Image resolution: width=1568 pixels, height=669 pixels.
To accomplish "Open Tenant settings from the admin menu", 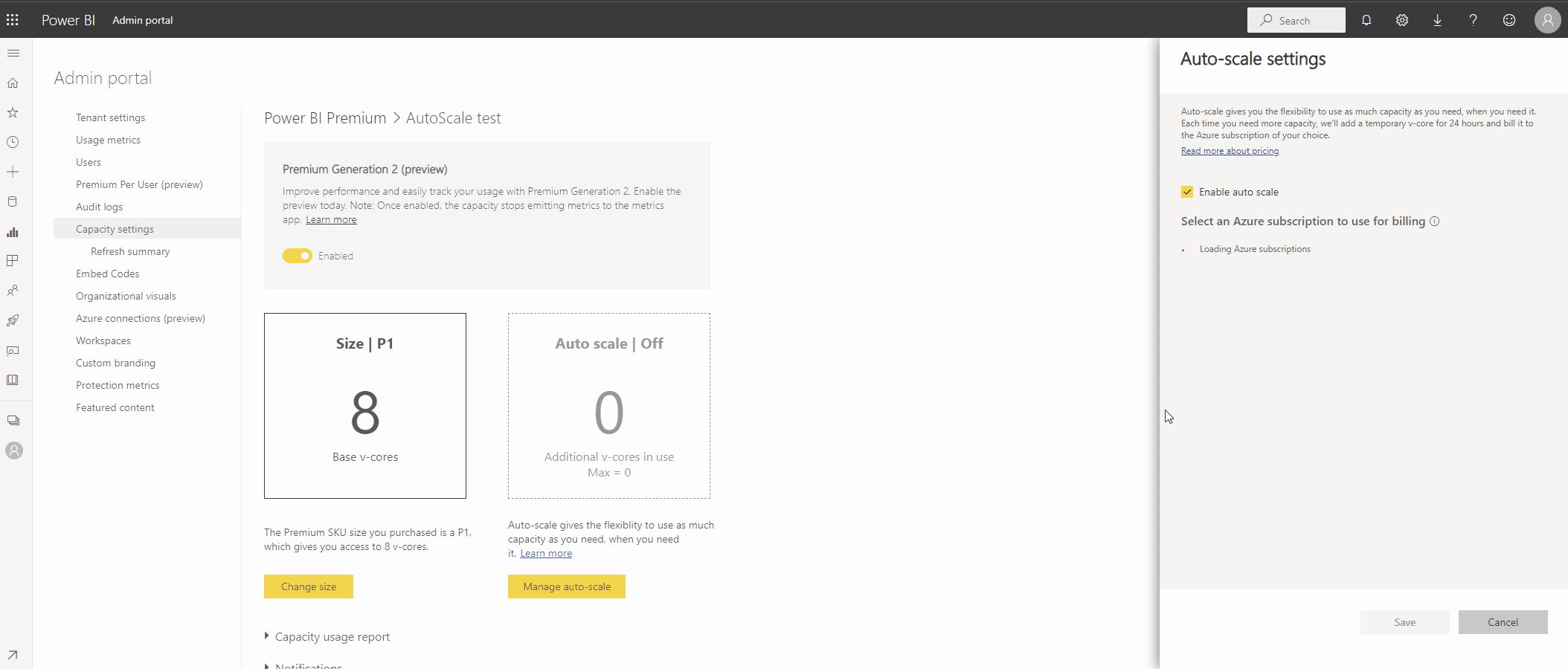I will pyautogui.click(x=110, y=117).
